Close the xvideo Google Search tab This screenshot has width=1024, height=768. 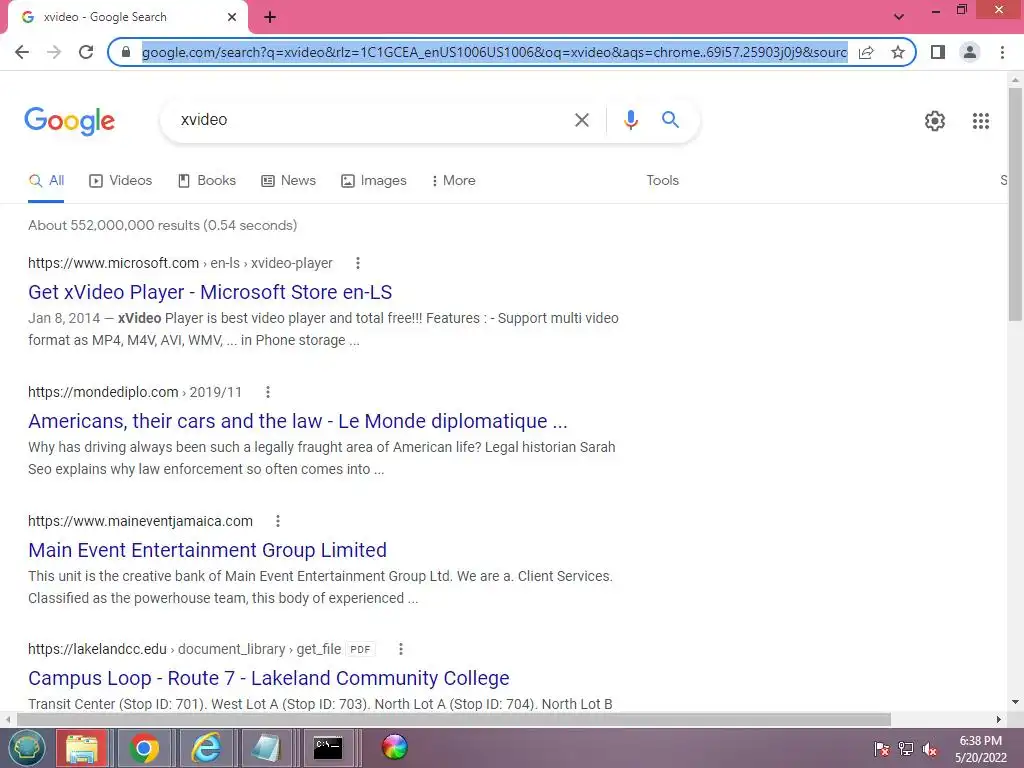point(232,17)
